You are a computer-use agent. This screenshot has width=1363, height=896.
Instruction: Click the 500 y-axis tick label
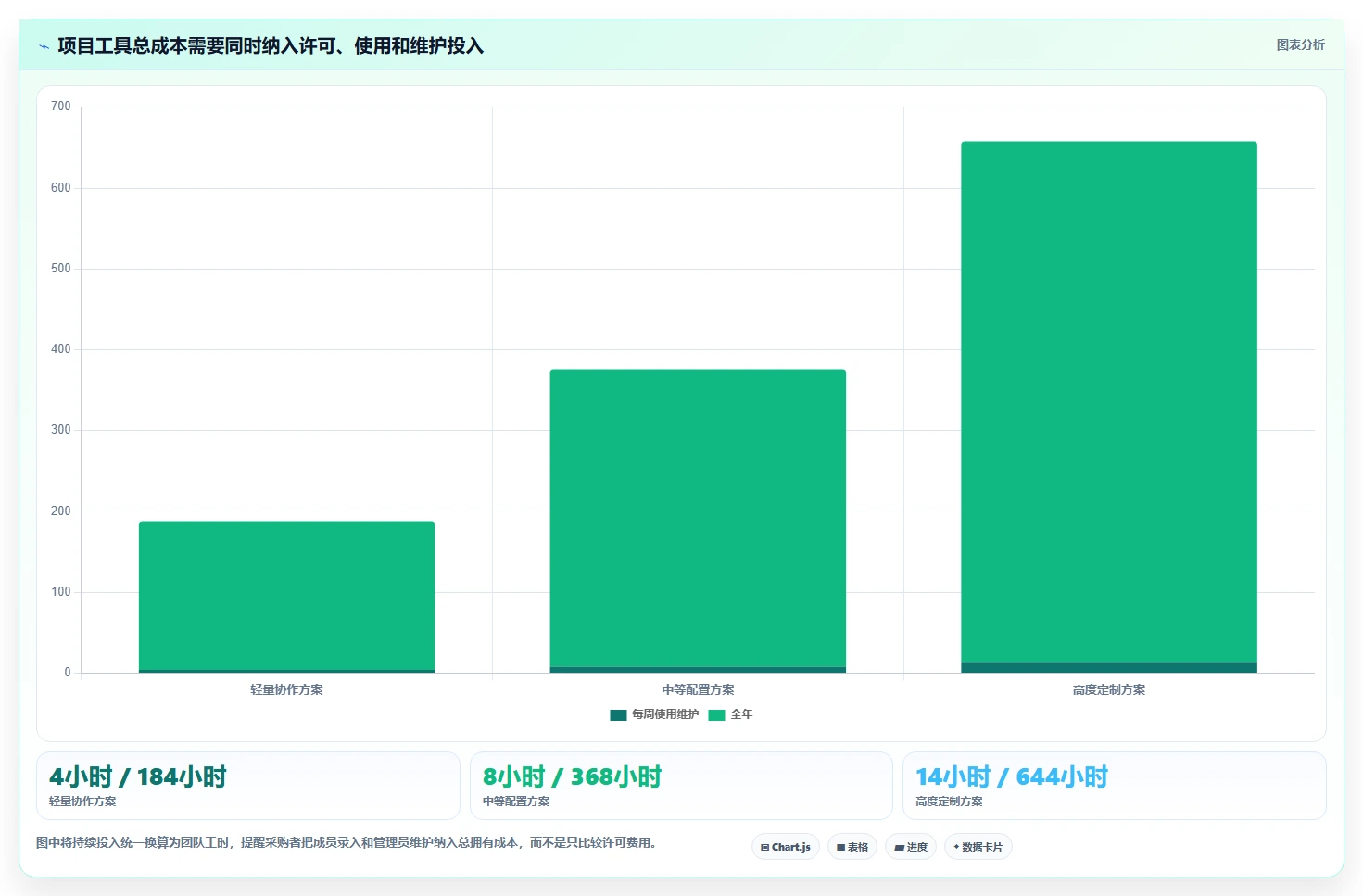click(61, 269)
